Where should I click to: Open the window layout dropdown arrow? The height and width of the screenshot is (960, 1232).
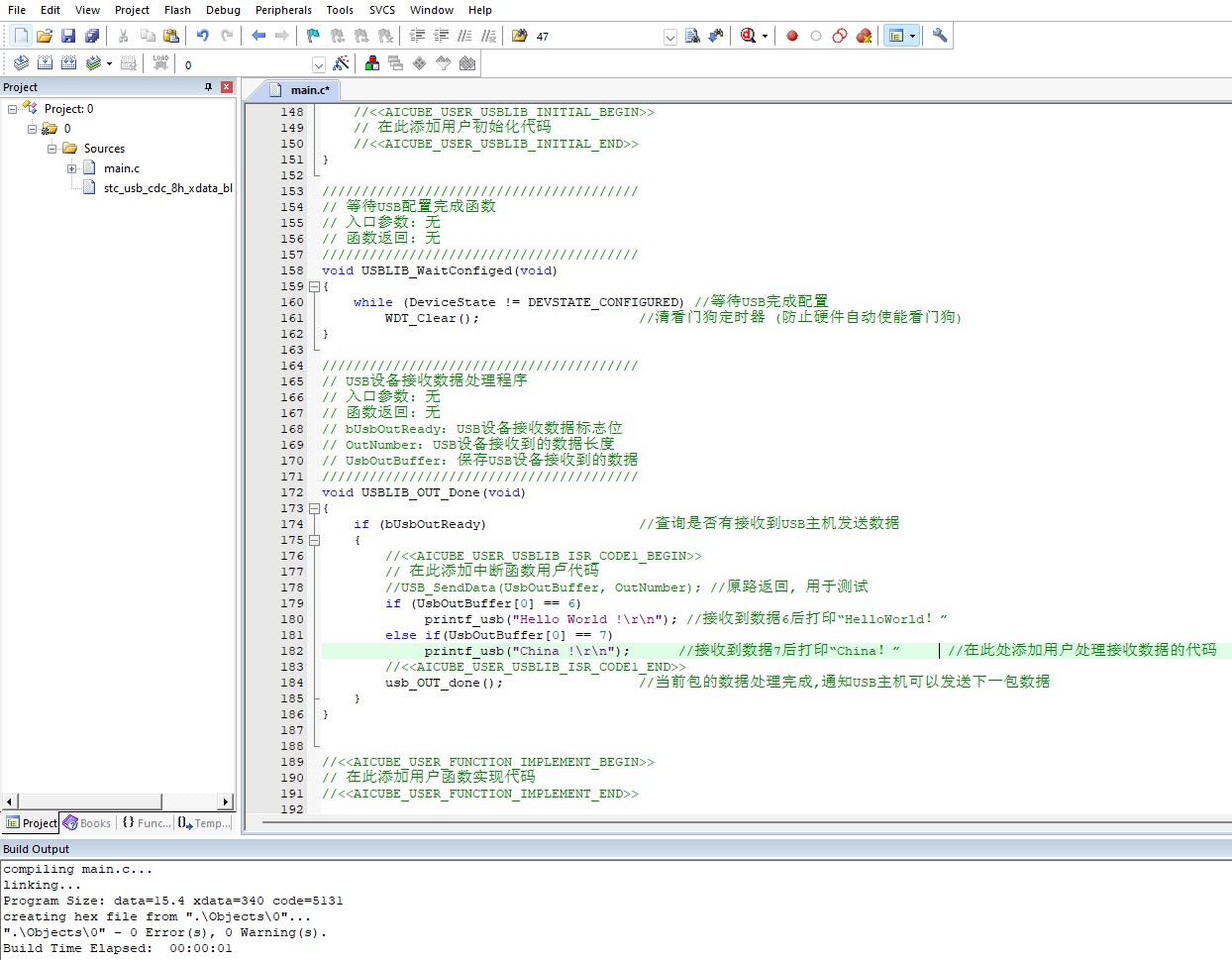click(x=912, y=36)
